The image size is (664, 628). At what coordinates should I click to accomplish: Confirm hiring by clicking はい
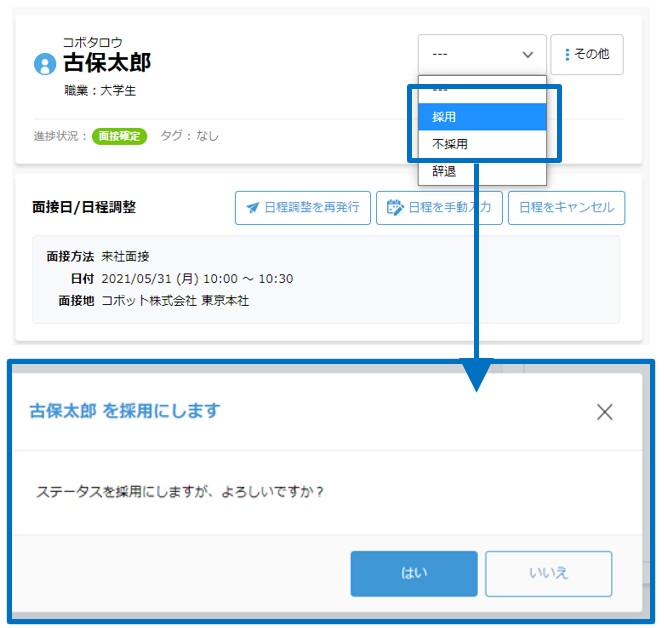[x=414, y=573]
